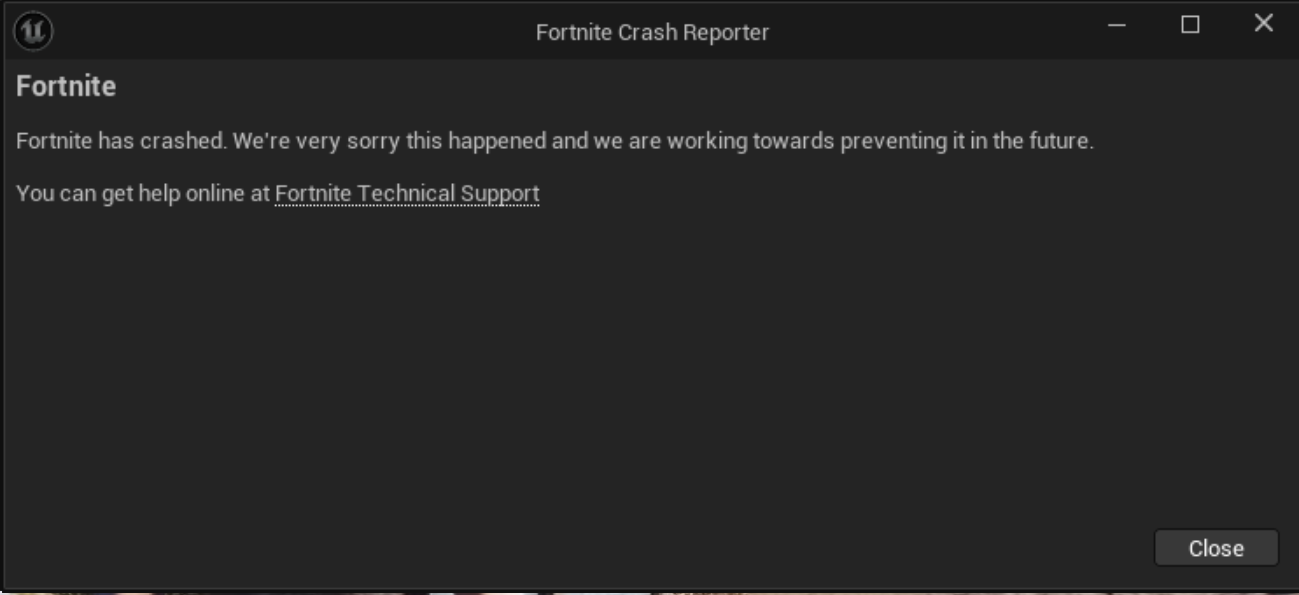Screen dimensions: 1299x595
Task: Maximize the Crash Reporter window
Action: point(1190,25)
